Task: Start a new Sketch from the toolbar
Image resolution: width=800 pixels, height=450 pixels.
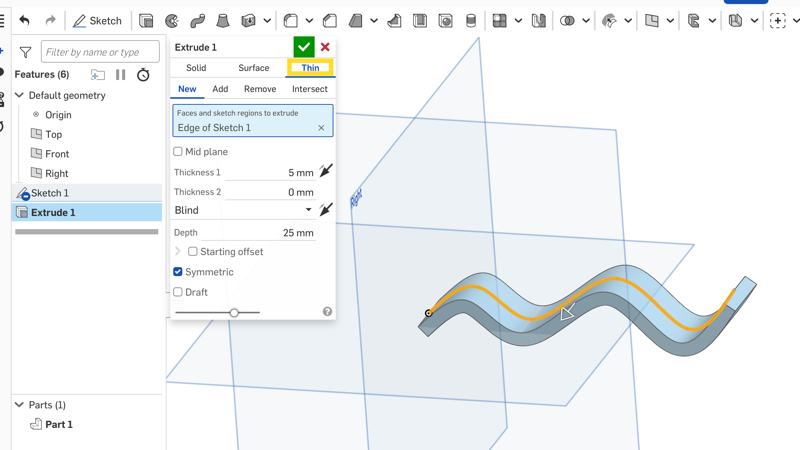Action: pos(97,21)
